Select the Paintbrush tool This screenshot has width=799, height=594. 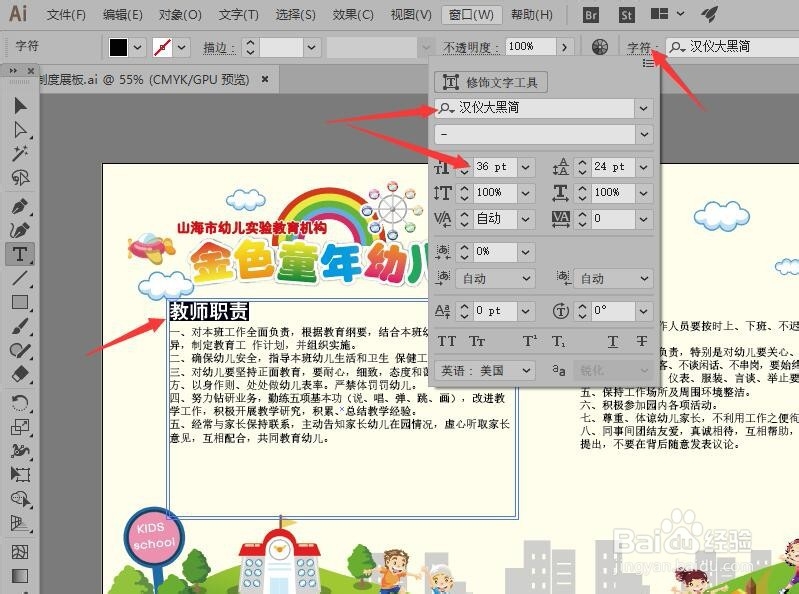20,326
